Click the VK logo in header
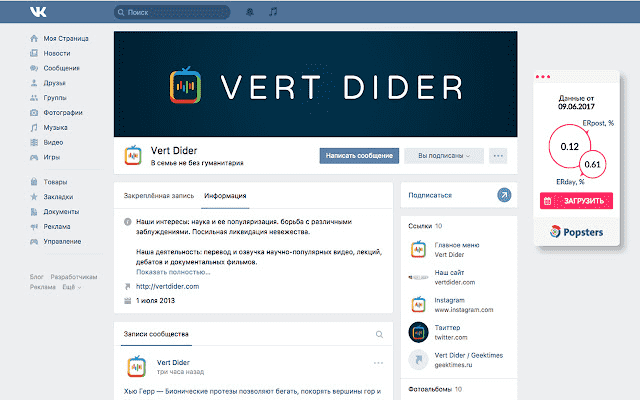 38,12
